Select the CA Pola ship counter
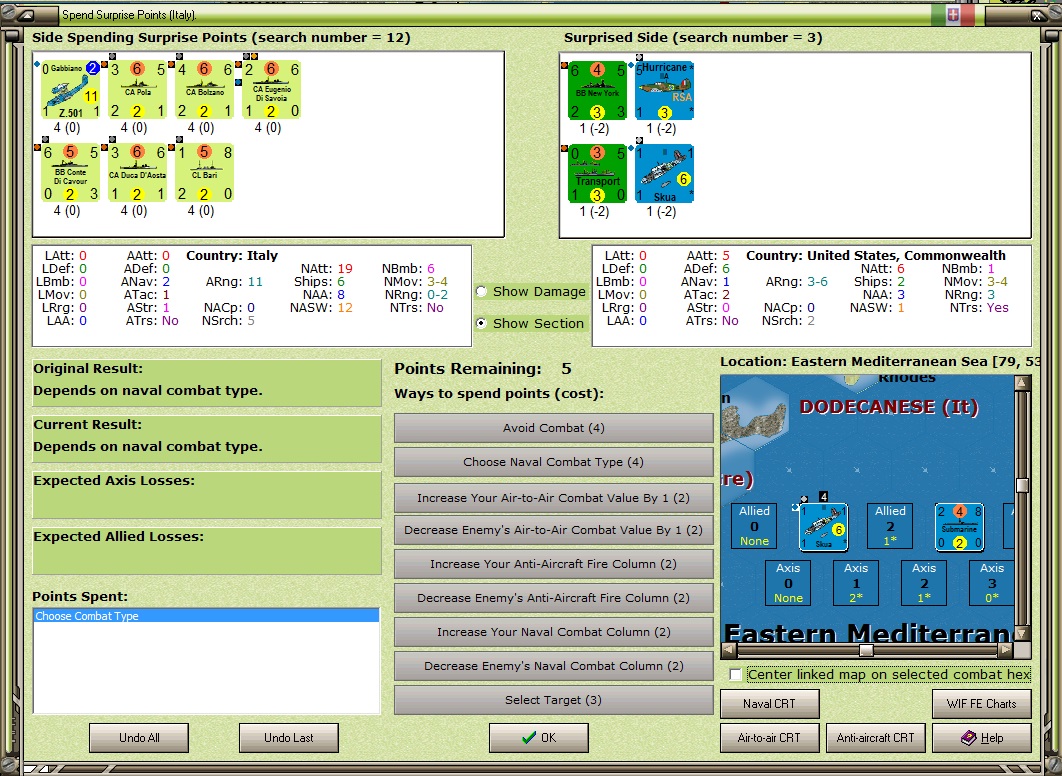This screenshot has height=776, width=1062. coord(137,90)
